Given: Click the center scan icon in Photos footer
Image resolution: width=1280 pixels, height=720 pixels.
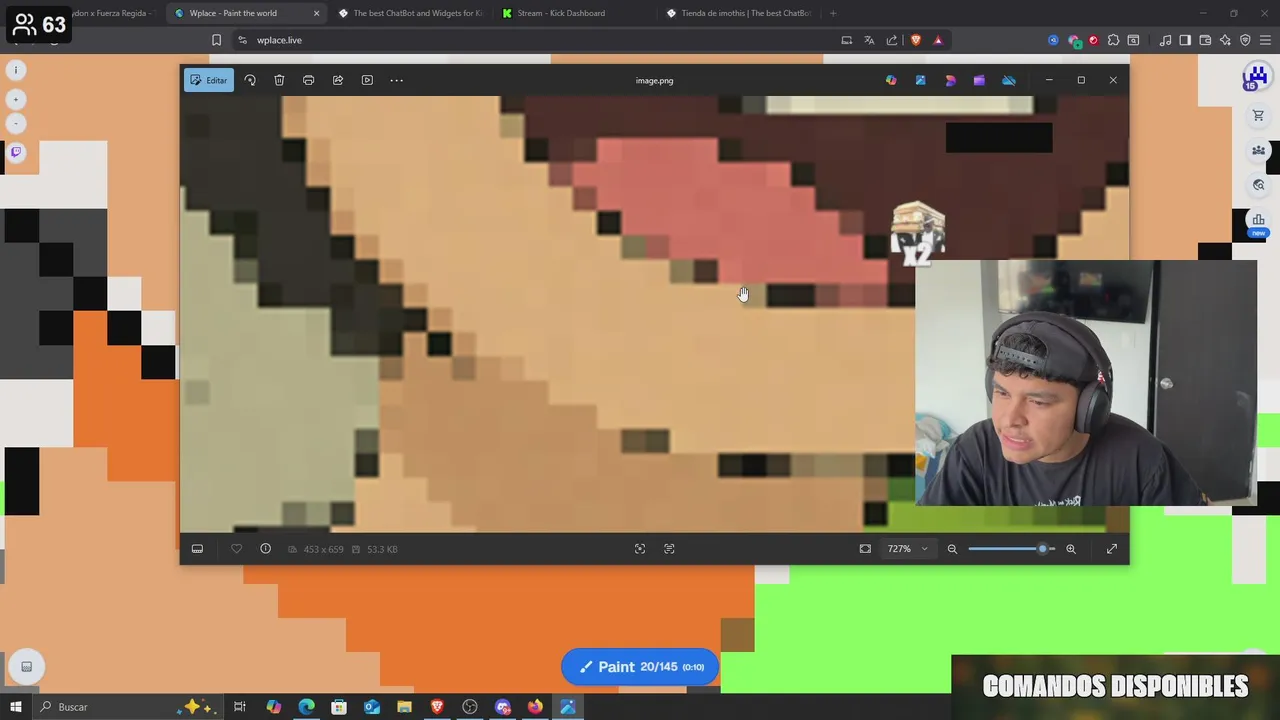Looking at the screenshot, I should (x=640, y=549).
